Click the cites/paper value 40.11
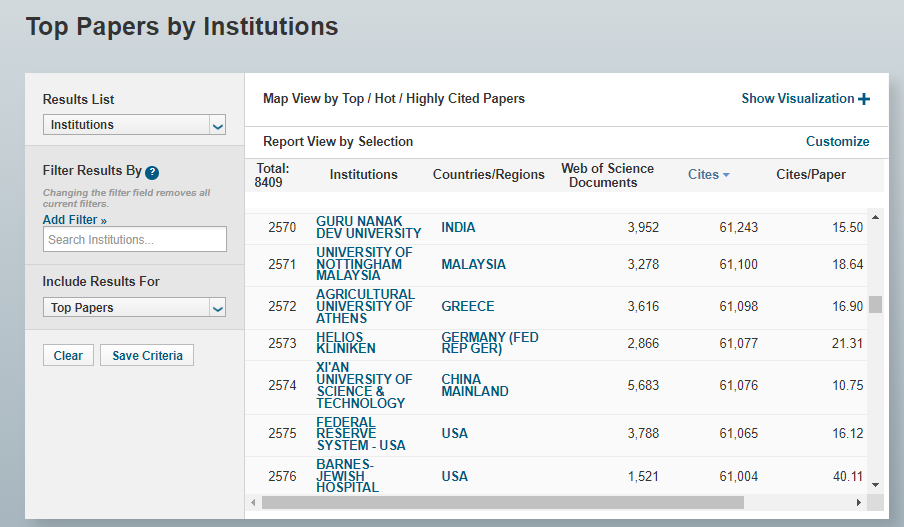 click(848, 476)
